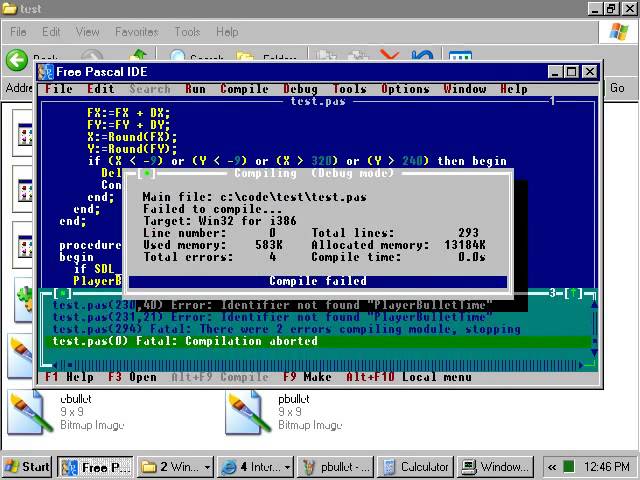The width and height of the screenshot is (640, 480).
Task: Open the Options menu
Action: tap(405, 89)
